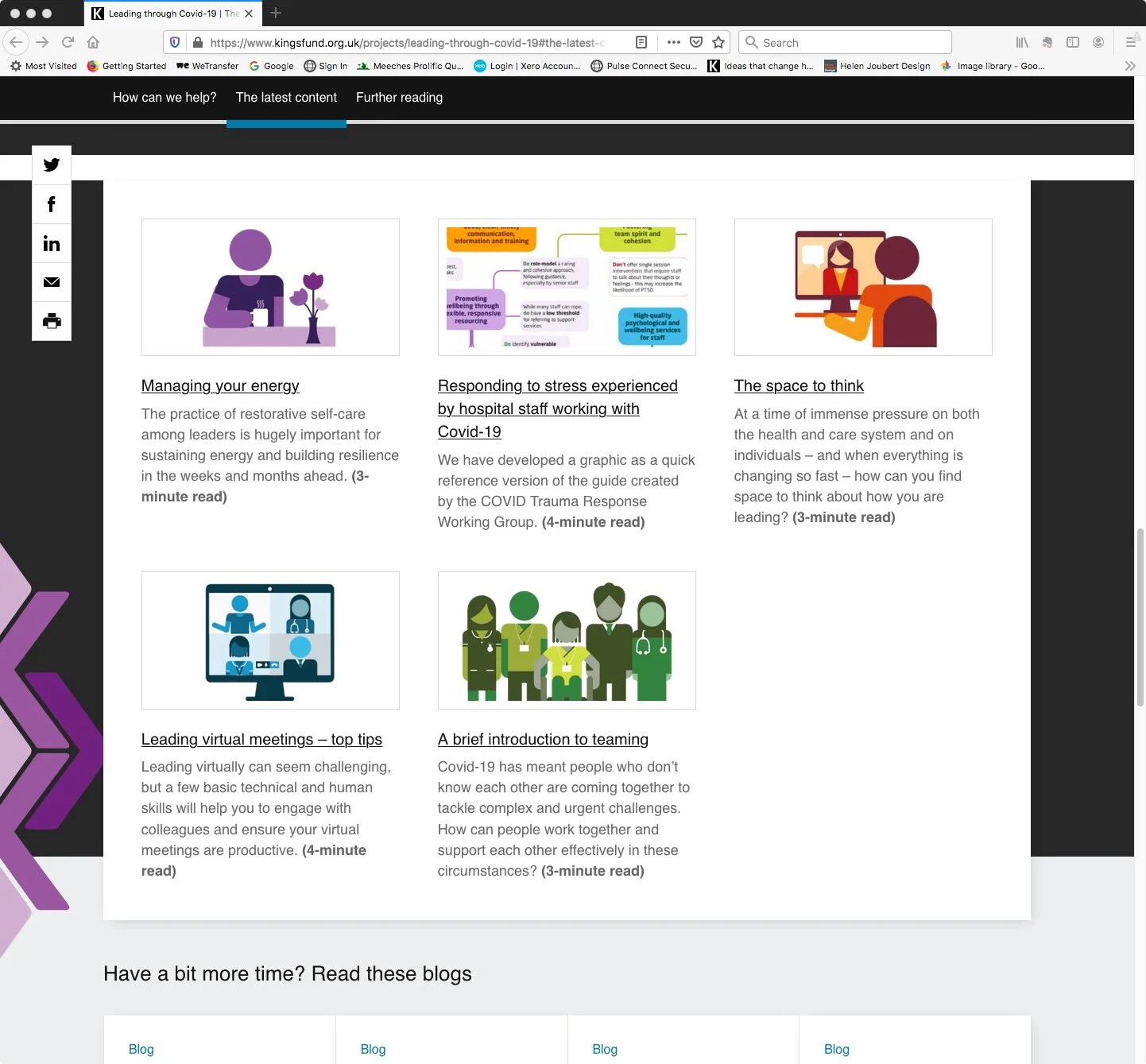Open Firefox account icon
The image size is (1146, 1064).
tap(1098, 42)
